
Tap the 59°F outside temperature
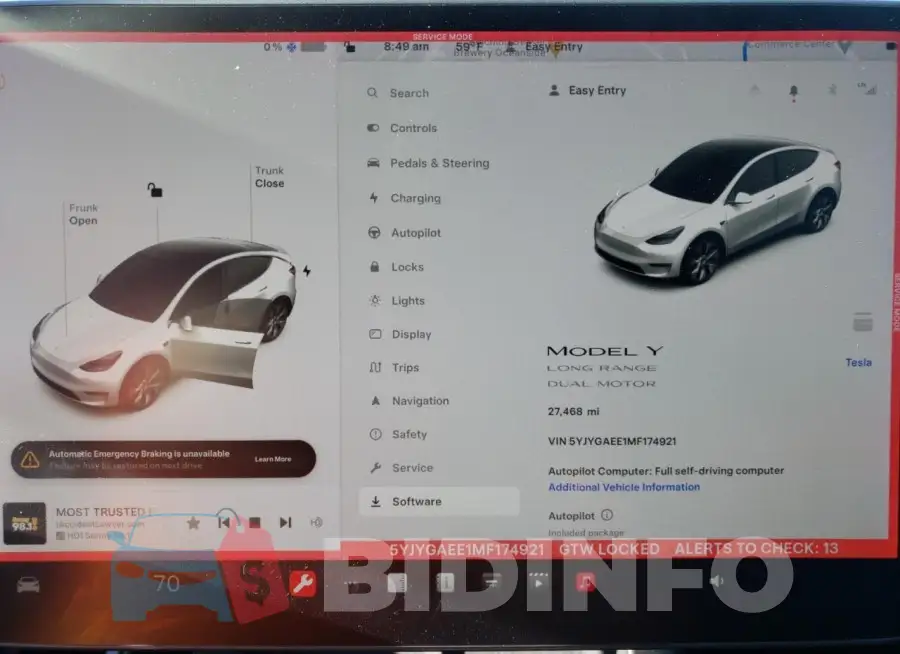(x=468, y=47)
